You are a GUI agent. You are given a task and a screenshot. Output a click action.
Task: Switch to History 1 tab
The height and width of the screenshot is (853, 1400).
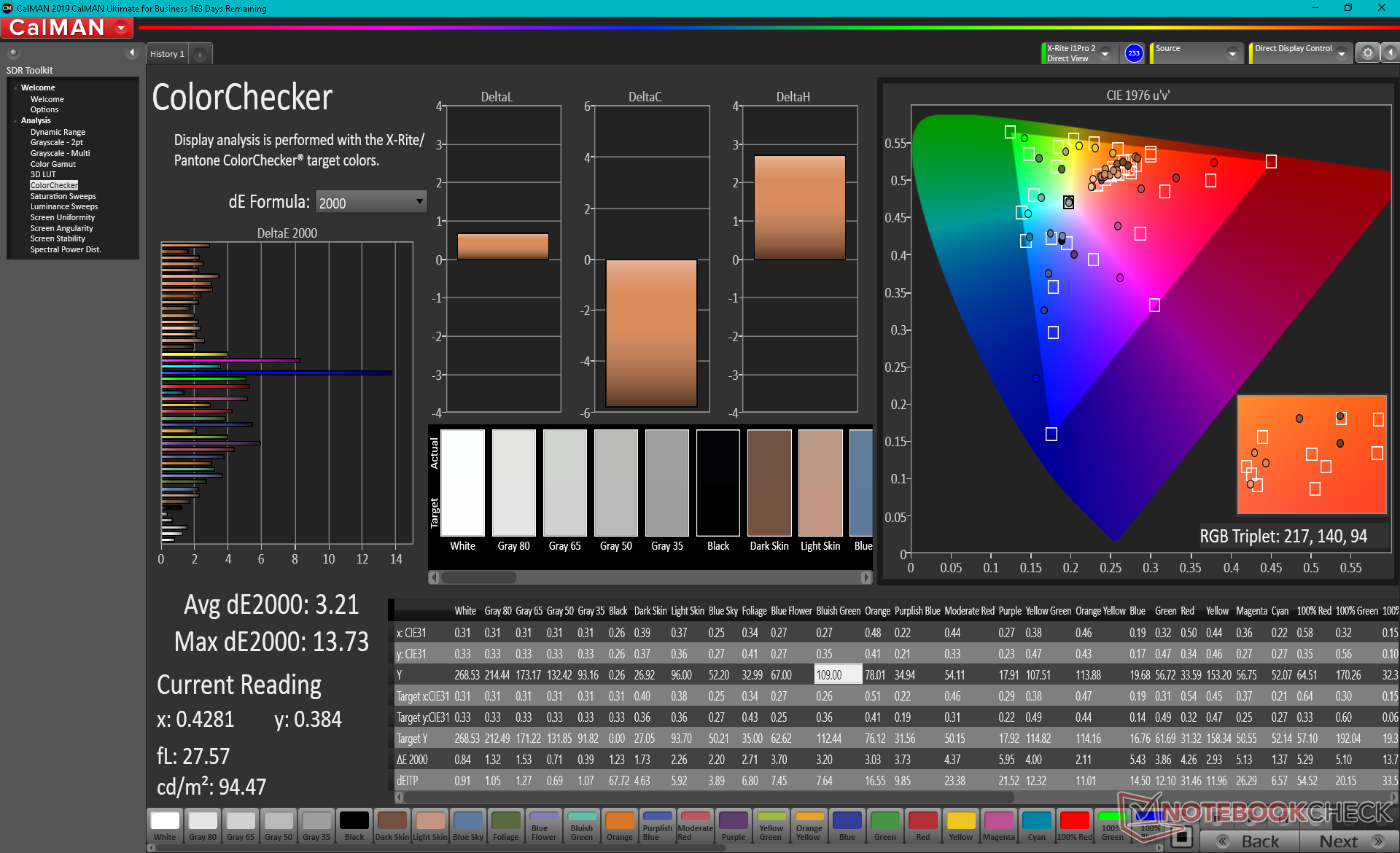click(x=167, y=54)
